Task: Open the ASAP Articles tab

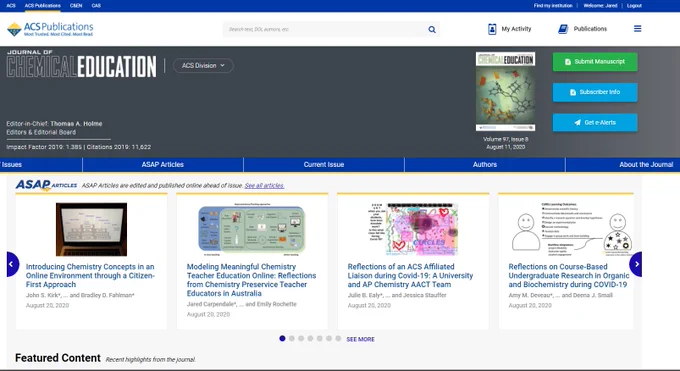Action: [x=163, y=164]
